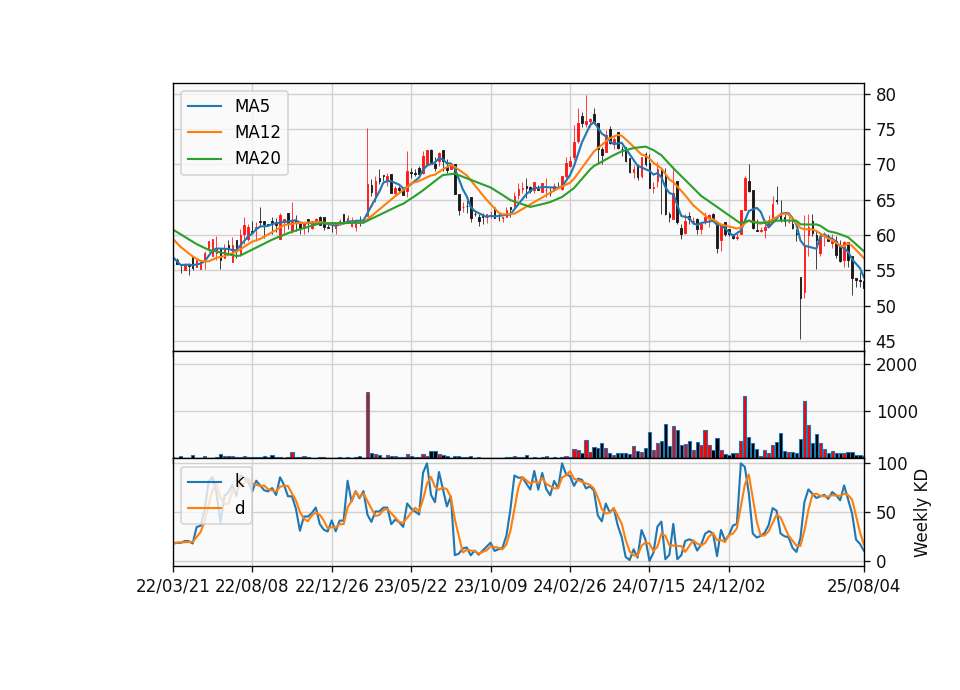Click the price axis value 75

tap(886, 130)
